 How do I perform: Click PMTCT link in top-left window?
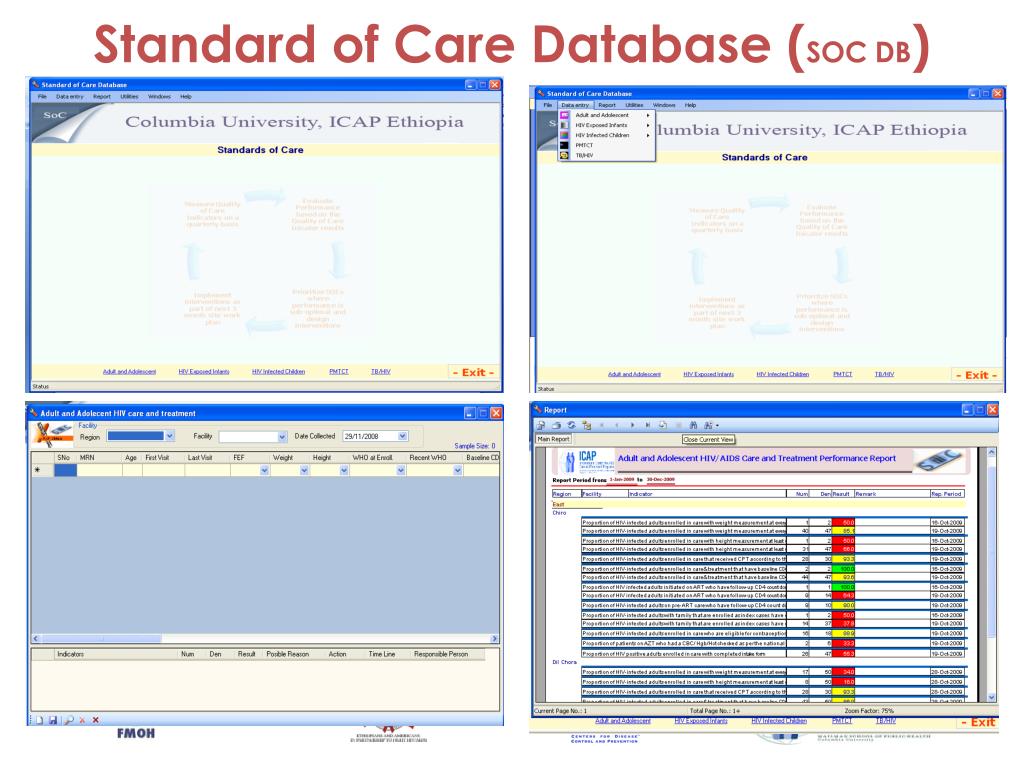339,372
